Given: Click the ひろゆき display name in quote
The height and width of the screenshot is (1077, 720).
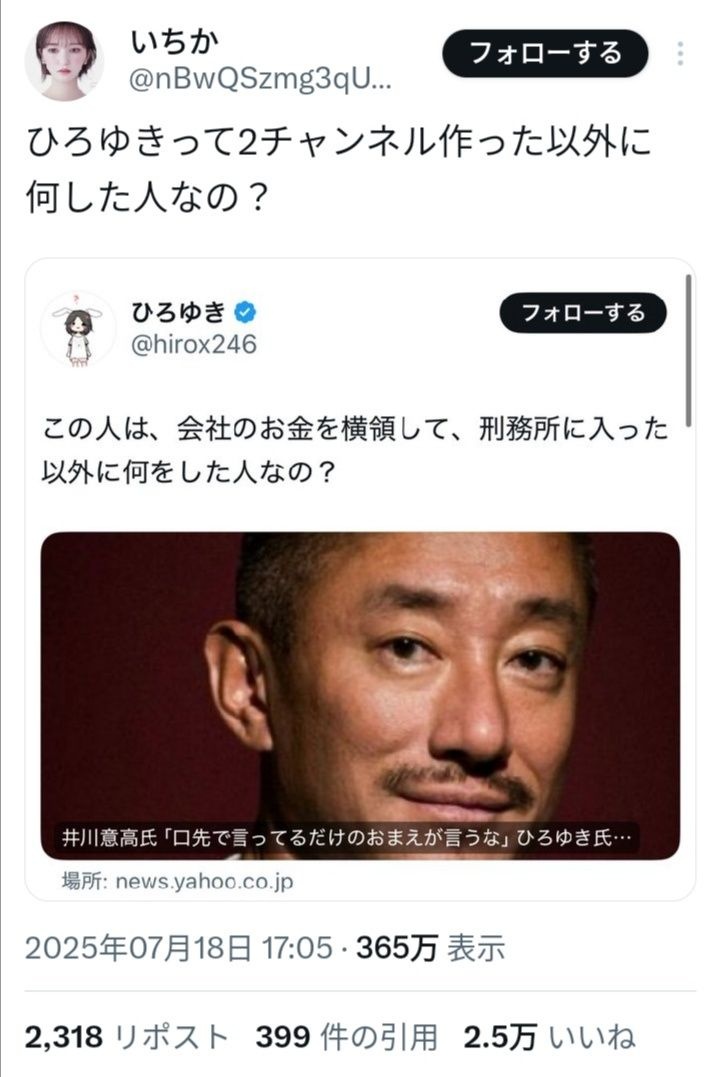Looking at the screenshot, I should click(178, 313).
